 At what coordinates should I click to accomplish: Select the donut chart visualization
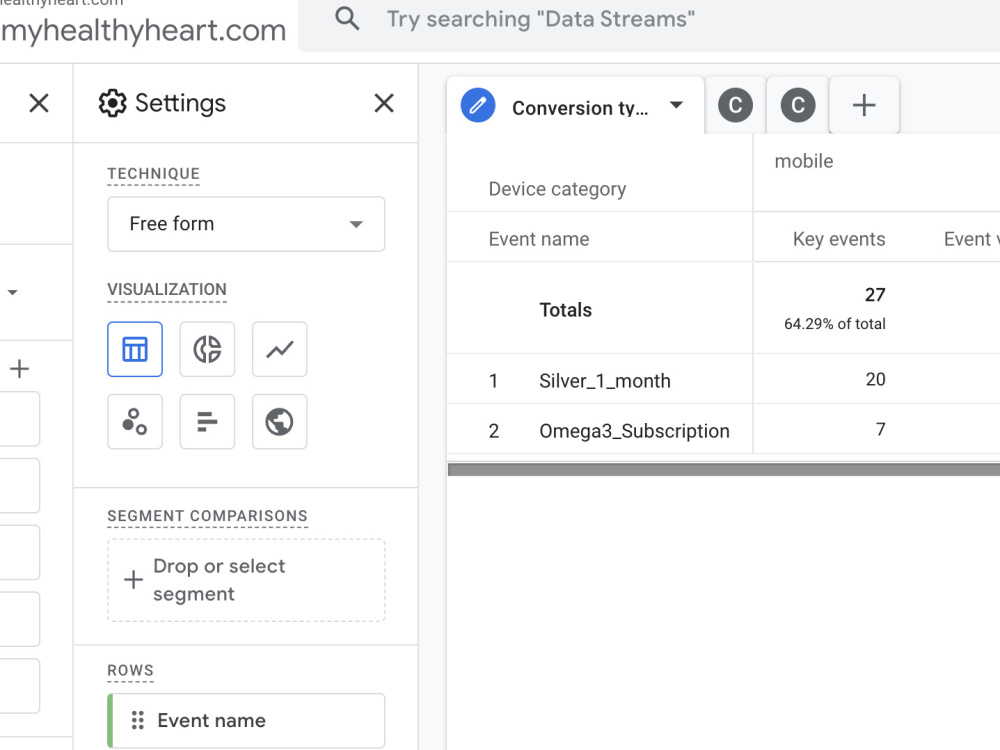click(207, 349)
